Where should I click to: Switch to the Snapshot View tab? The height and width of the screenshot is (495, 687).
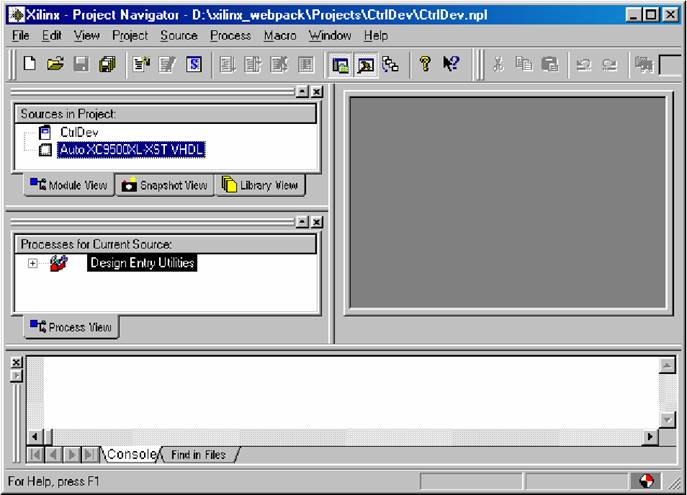[x=164, y=186]
